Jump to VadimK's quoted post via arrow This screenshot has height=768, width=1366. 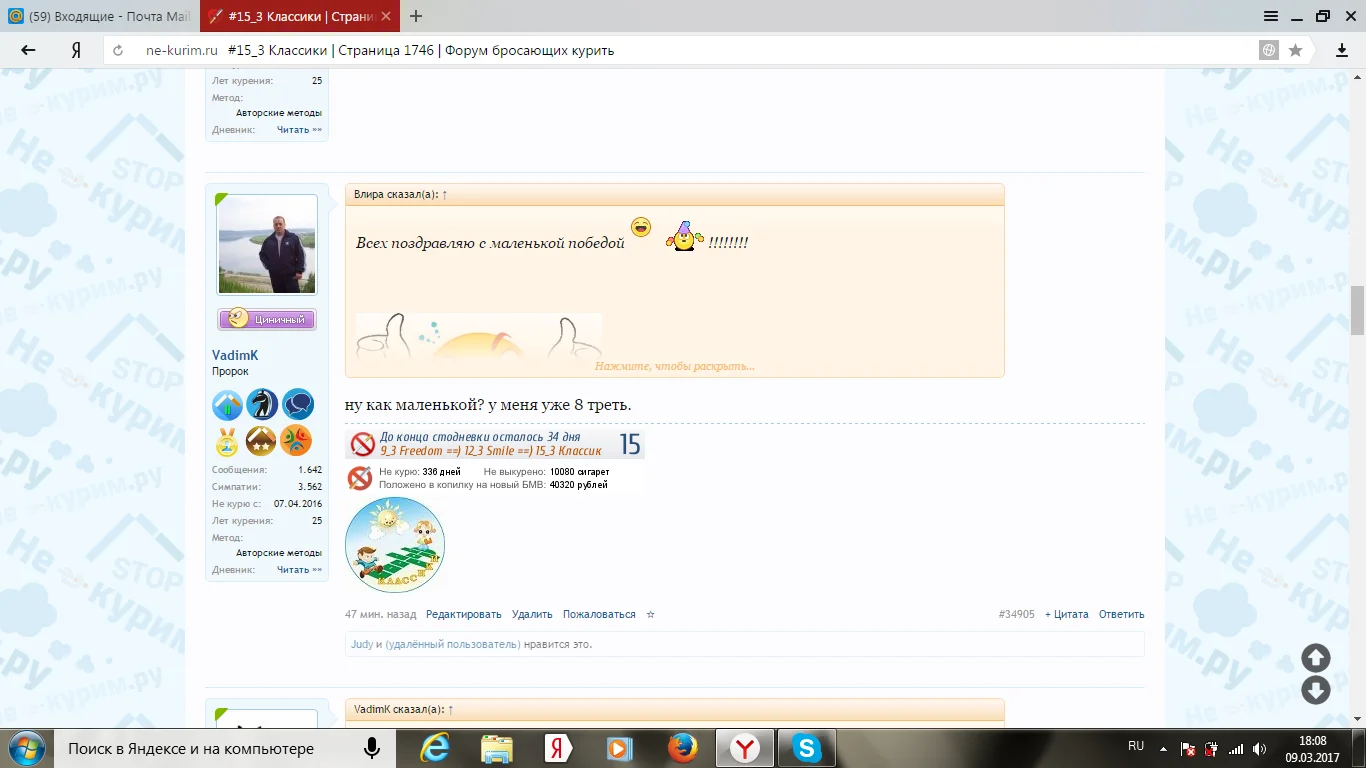[x=451, y=710]
